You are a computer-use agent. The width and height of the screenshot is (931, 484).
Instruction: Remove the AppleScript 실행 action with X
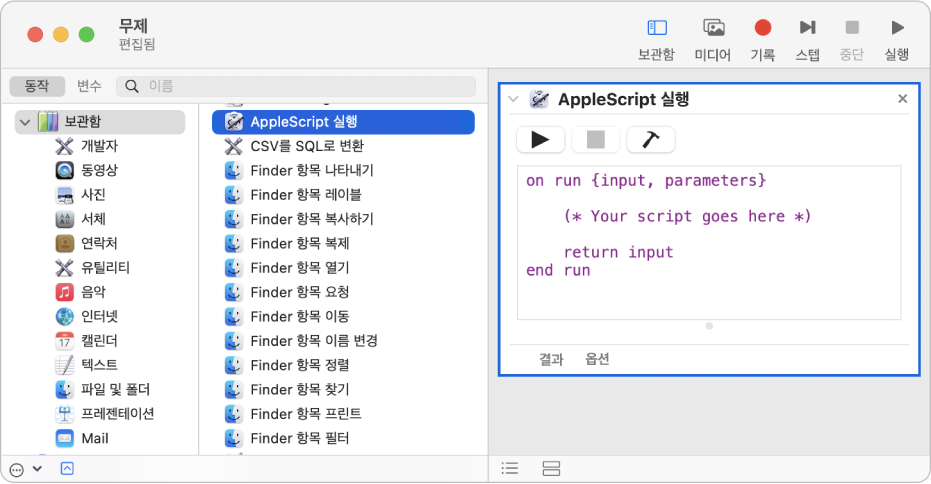(902, 99)
